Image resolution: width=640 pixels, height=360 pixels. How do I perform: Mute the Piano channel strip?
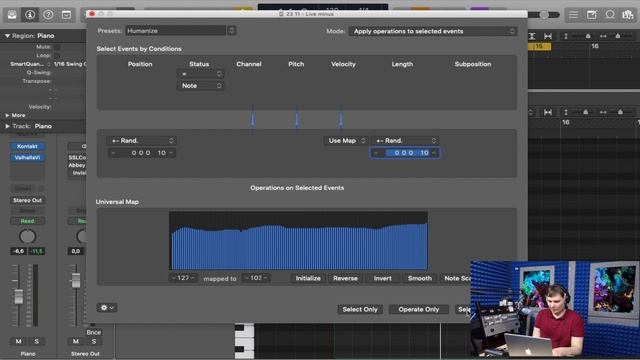pyautogui.click(x=18, y=341)
